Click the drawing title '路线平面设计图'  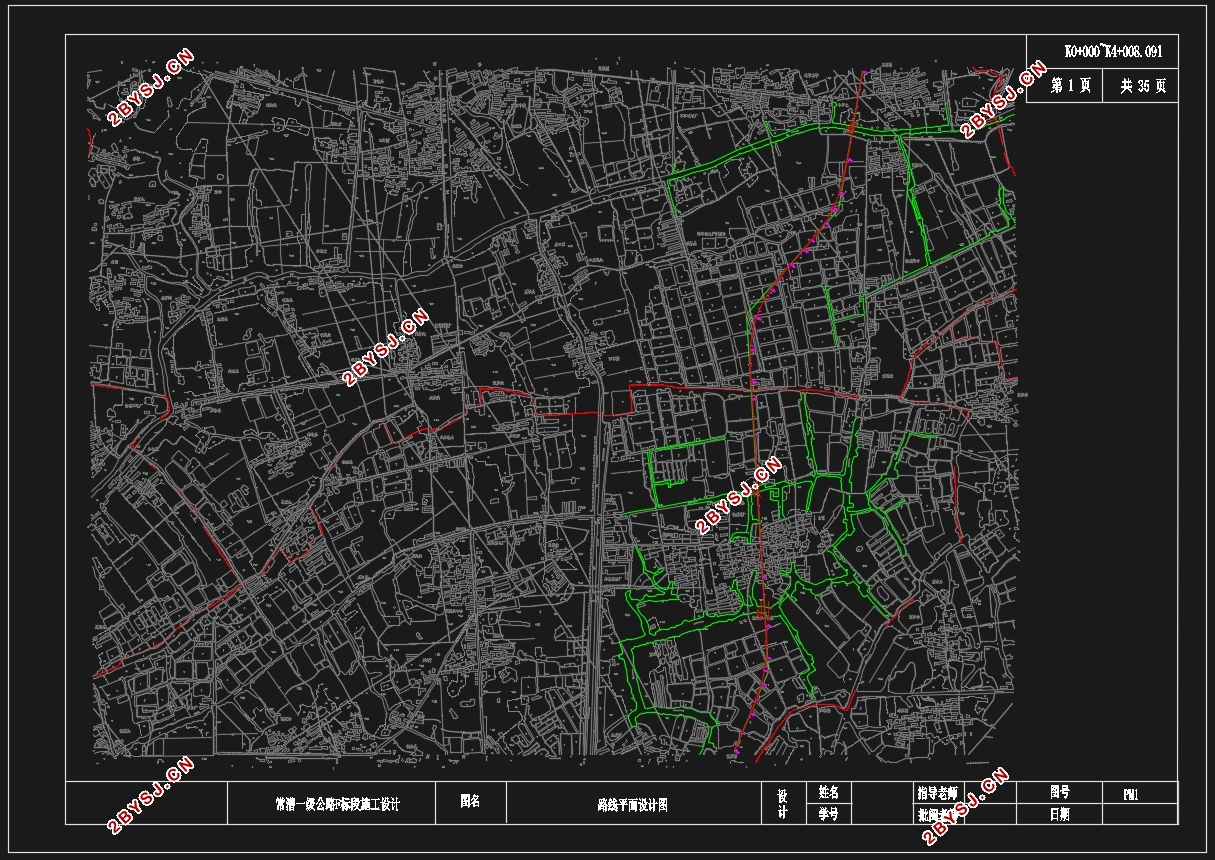click(x=632, y=804)
